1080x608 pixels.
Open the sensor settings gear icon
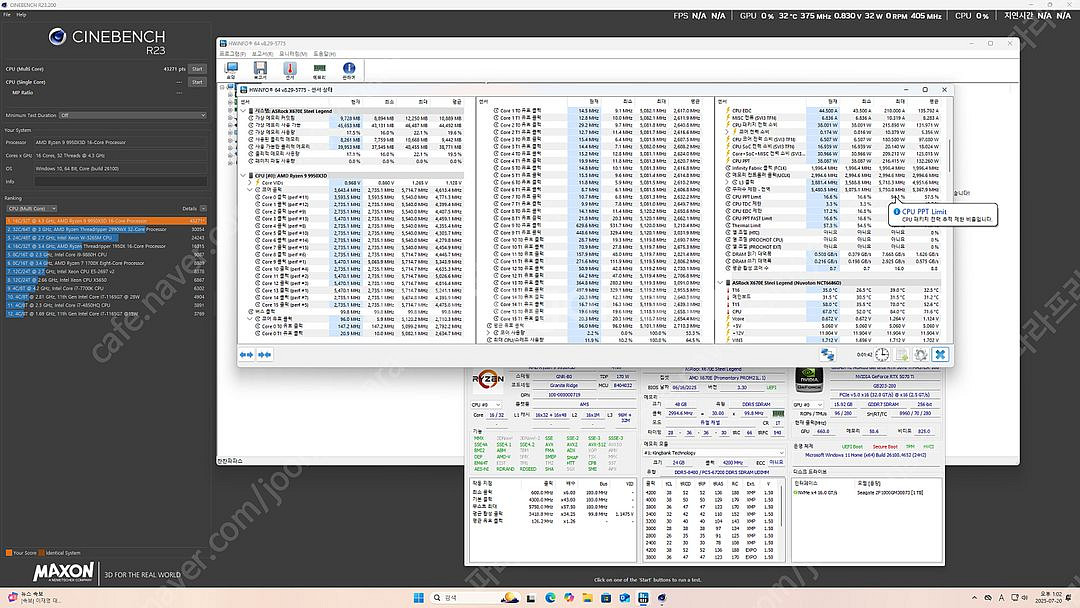[x=920, y=355]
